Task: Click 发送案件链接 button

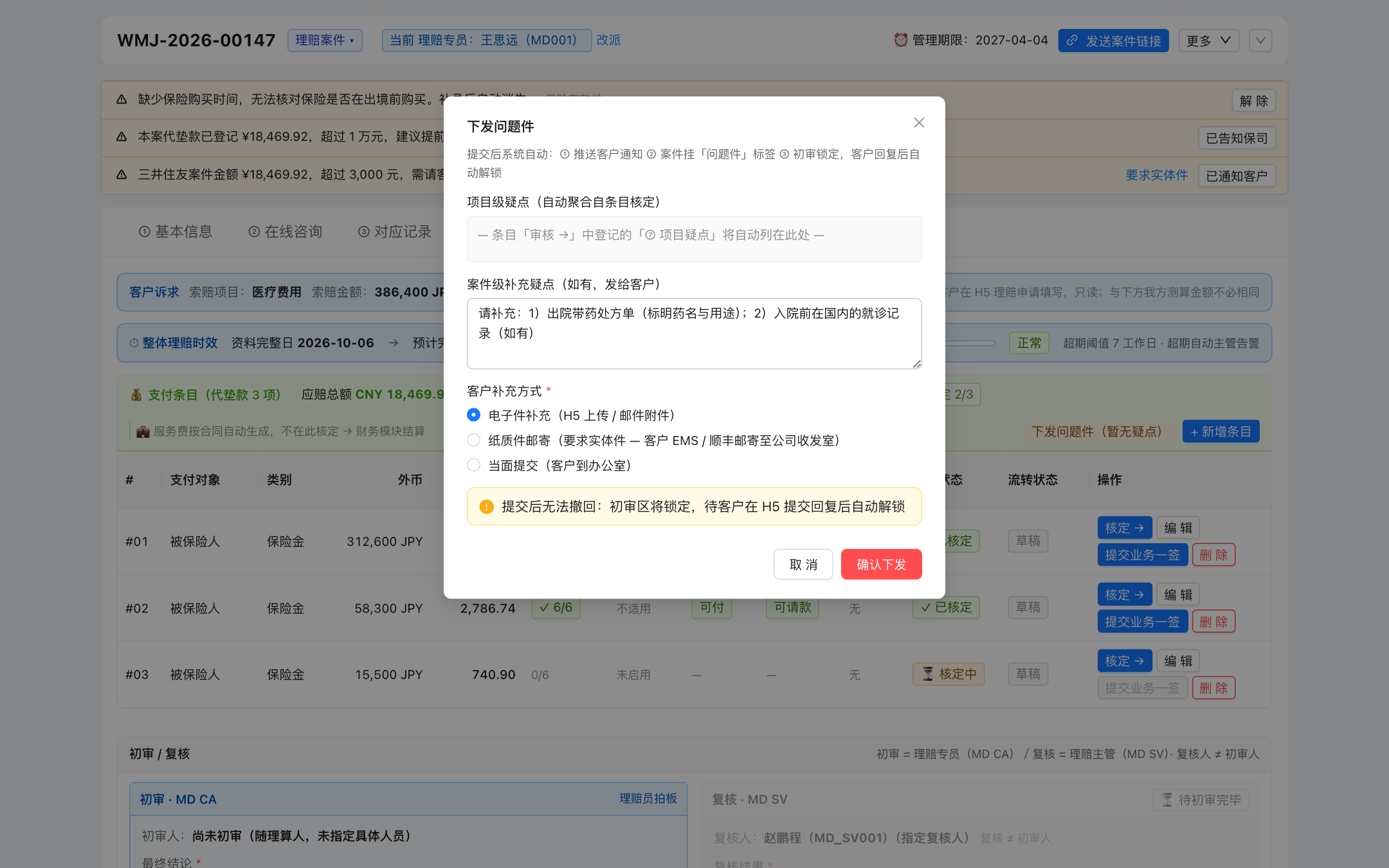Action: click(x=1113, y=41)
